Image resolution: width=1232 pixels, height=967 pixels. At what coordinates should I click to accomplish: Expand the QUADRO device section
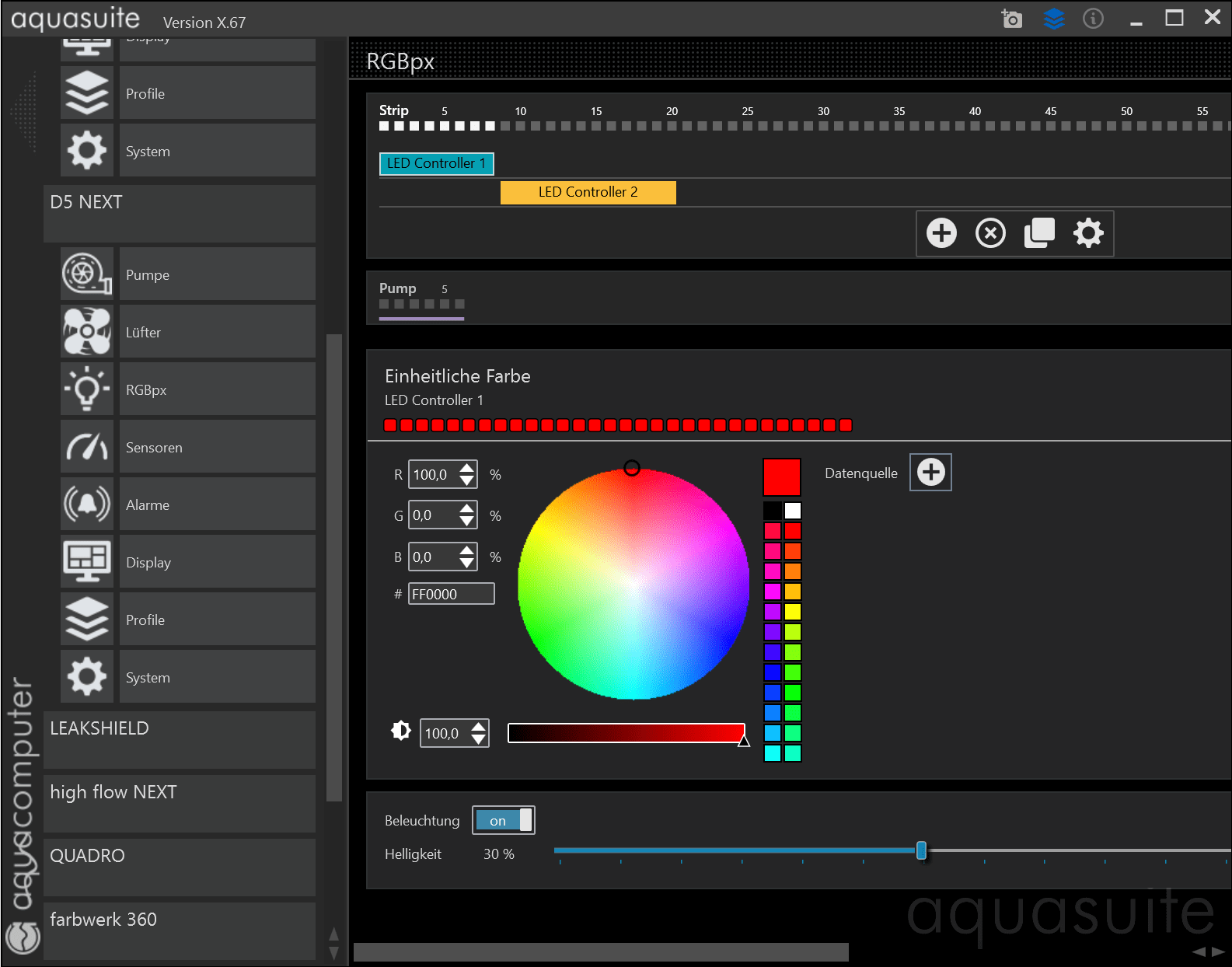click(180, 867)
